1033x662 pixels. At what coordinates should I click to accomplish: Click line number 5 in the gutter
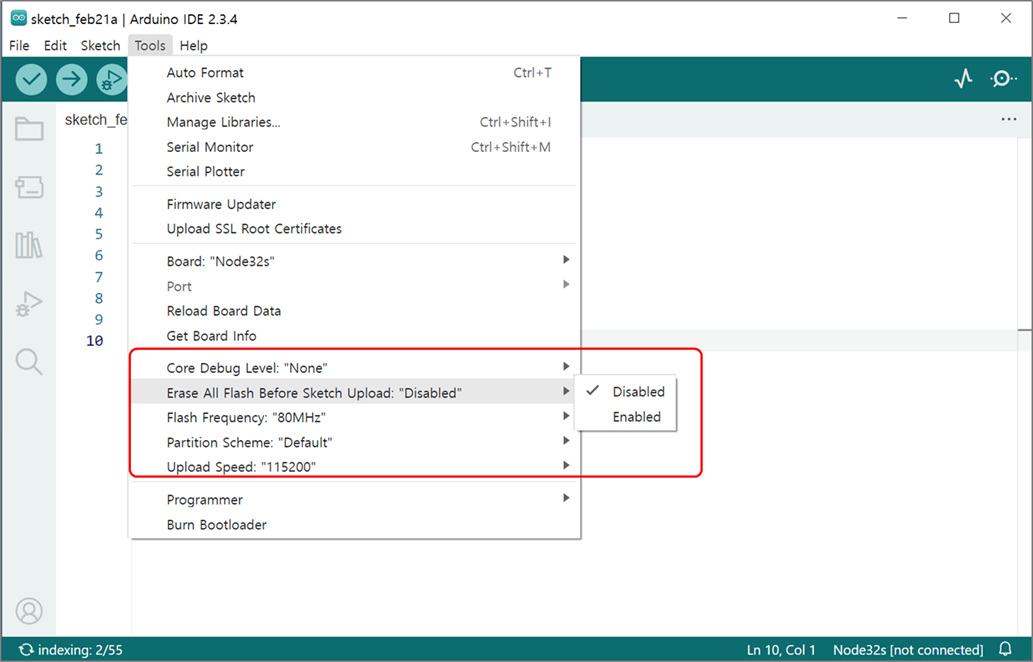[x=99, y=234]
